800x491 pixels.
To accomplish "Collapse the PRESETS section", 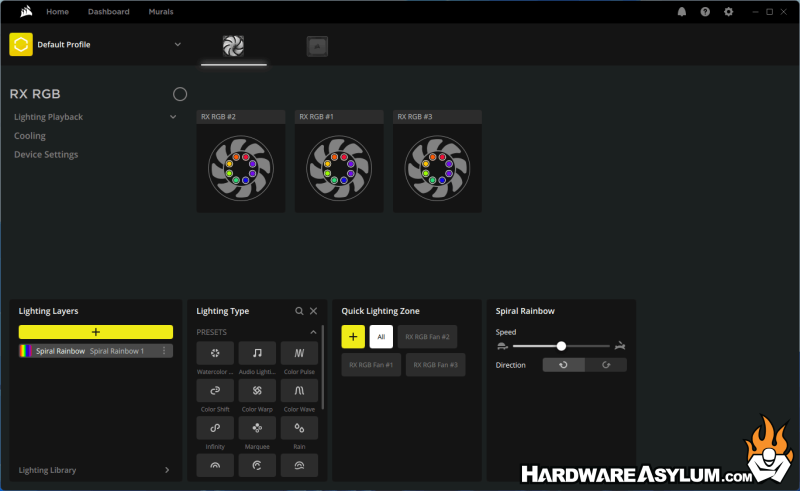I will click(x=313, y=332).
